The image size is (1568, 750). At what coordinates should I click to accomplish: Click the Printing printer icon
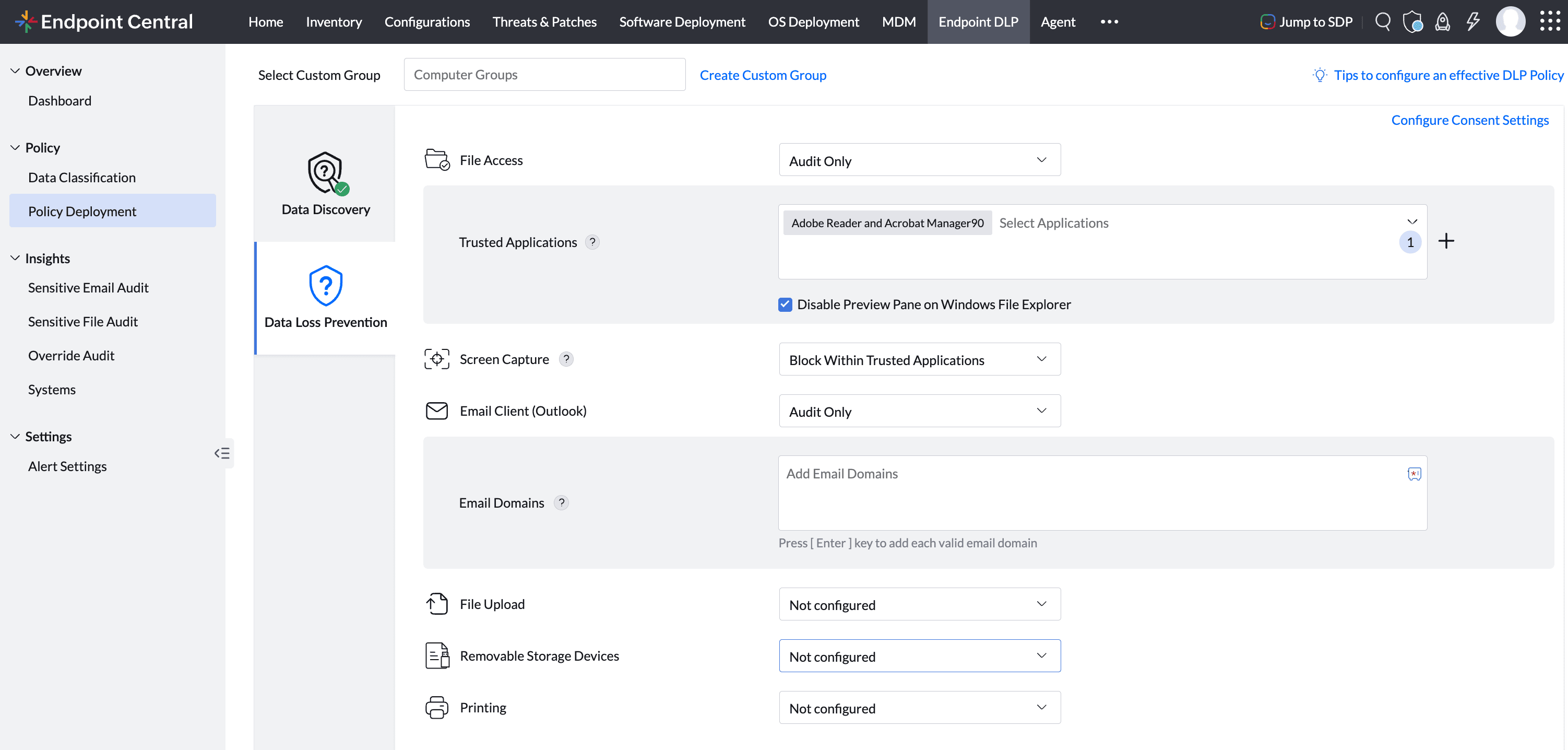[436, 707]
